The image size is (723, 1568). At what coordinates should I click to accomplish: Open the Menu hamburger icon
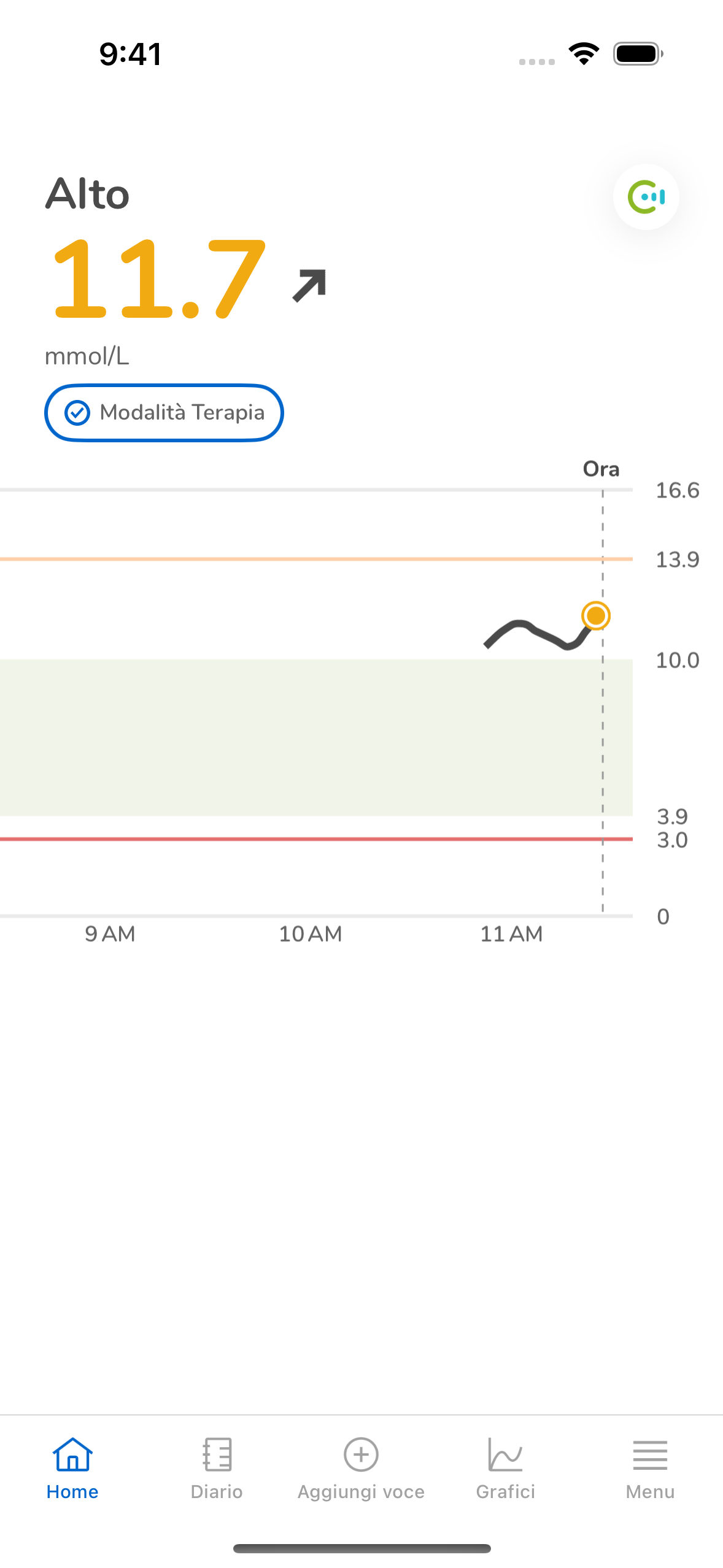(x=650, y=1455)
